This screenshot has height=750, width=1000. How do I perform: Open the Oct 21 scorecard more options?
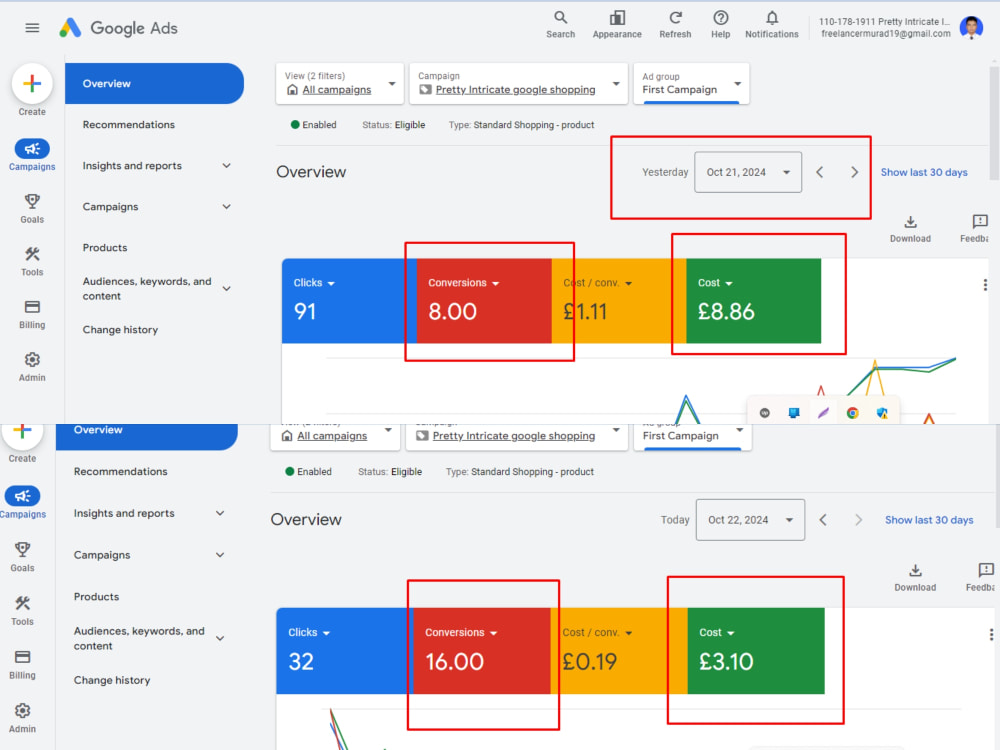(985, 284)
